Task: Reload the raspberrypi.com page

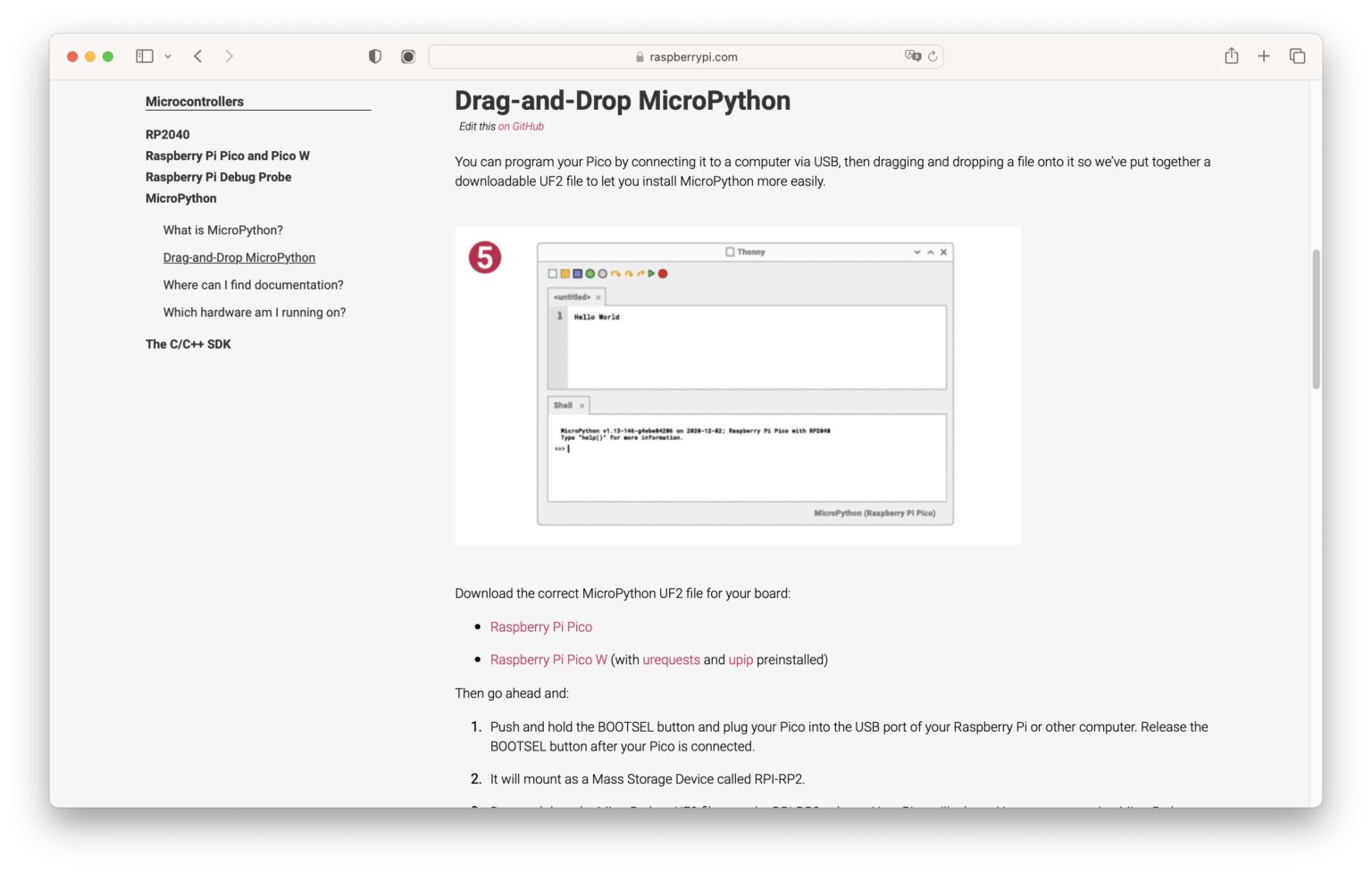Action: pyautogui.click(x=933, y=55)
